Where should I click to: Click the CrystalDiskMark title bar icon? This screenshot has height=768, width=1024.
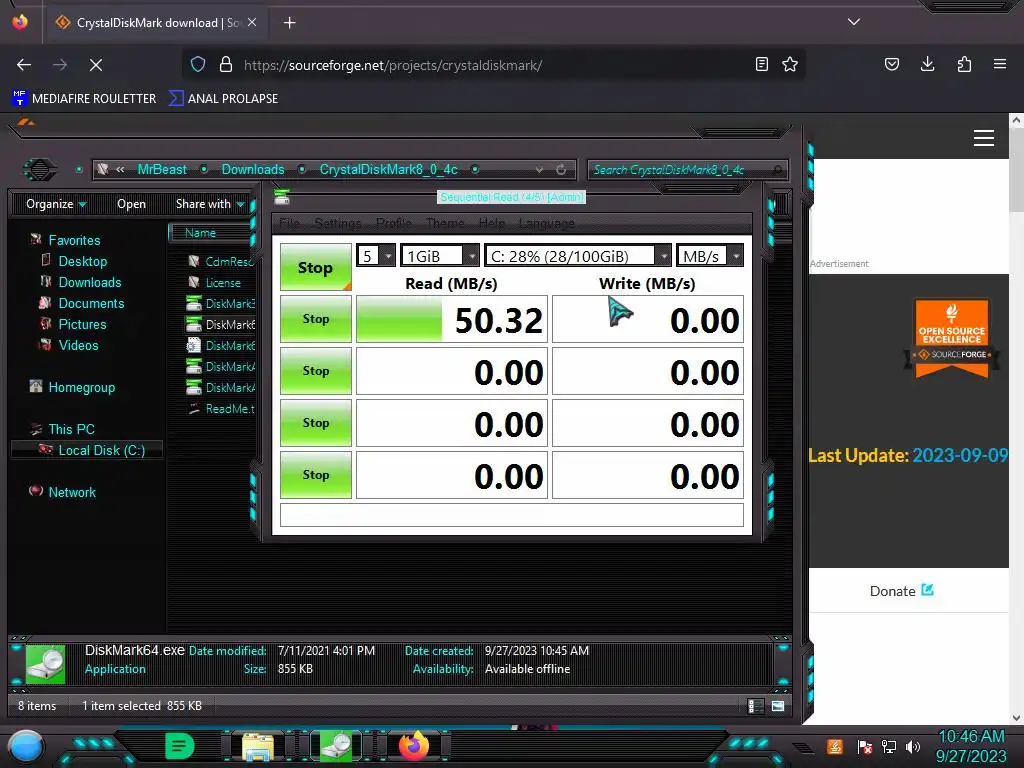click(x=282, y=197)
